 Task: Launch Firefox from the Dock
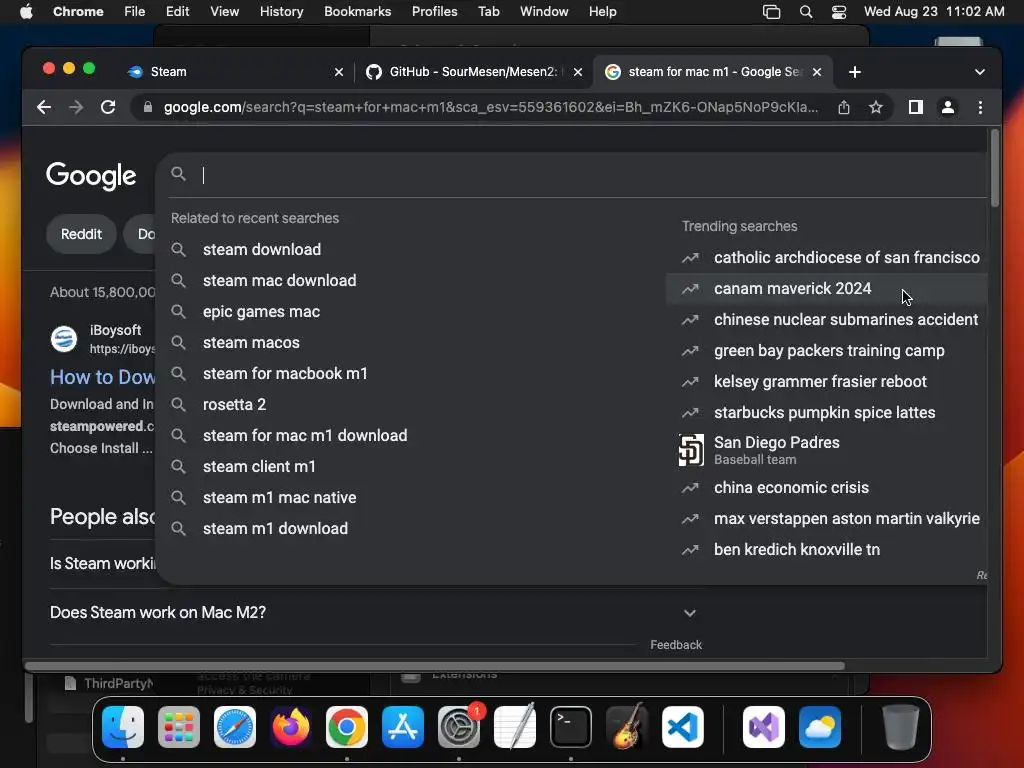291,727
